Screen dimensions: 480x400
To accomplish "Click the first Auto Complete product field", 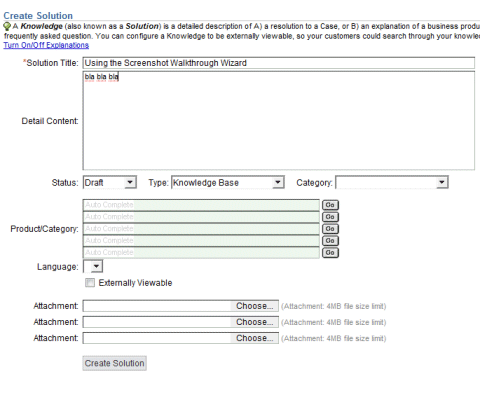I will click(x=201, y=205).
